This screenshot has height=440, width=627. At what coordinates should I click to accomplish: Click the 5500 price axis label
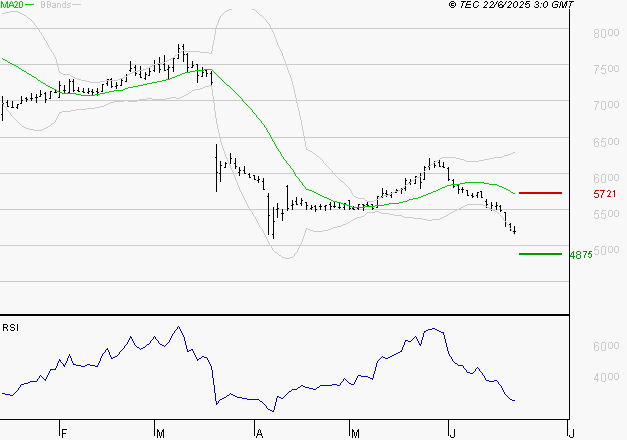pos(606,214)
